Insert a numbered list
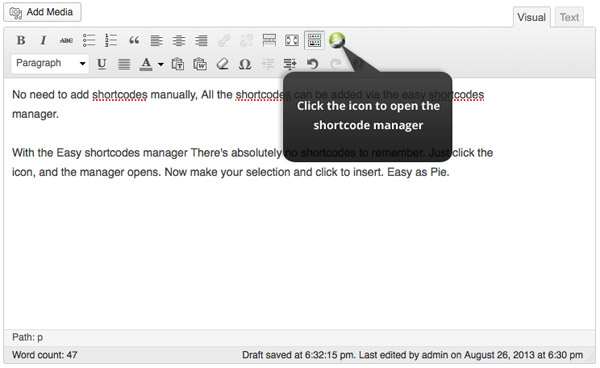 point(111,40)
